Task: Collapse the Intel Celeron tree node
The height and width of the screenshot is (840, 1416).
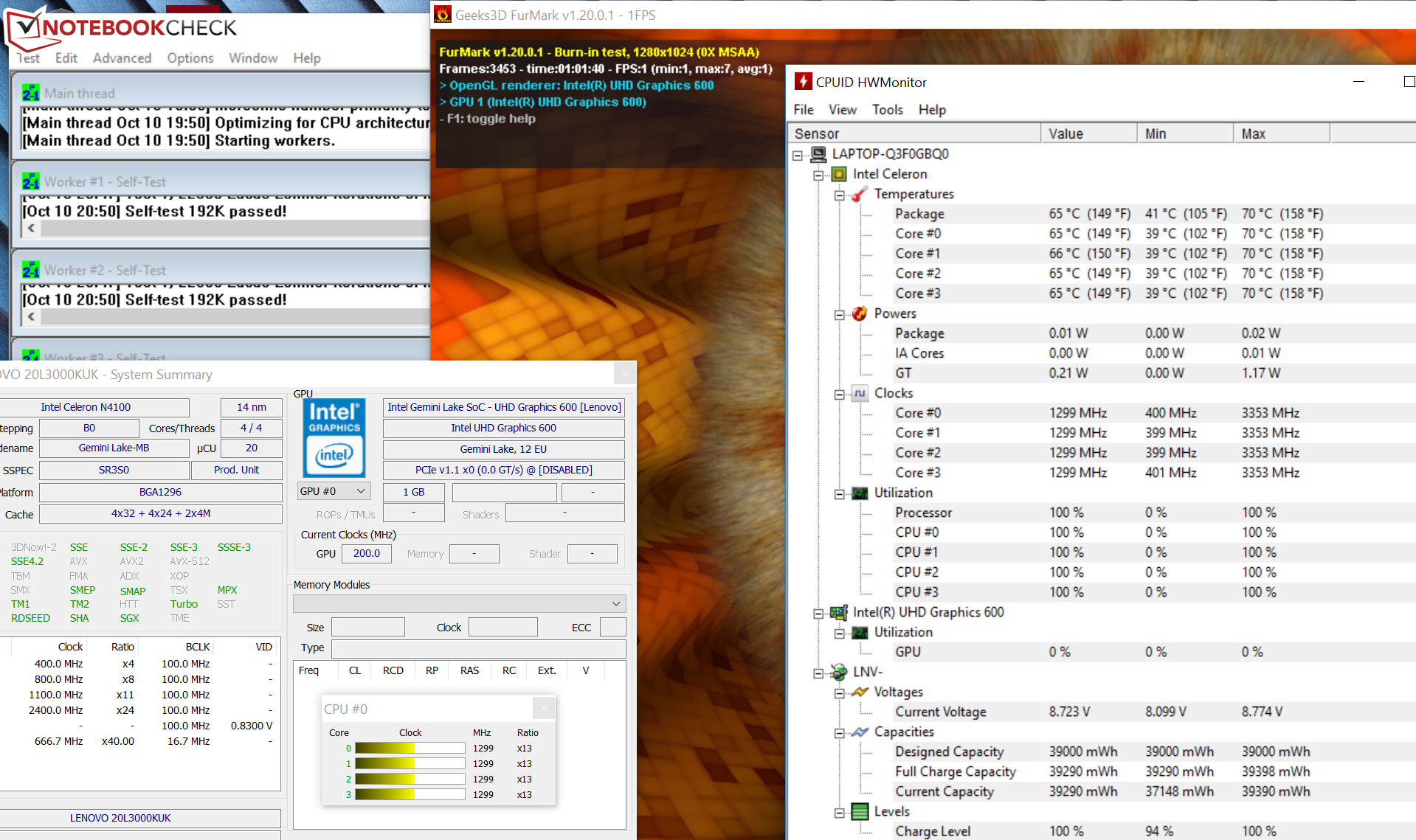Action: point(818,175)
